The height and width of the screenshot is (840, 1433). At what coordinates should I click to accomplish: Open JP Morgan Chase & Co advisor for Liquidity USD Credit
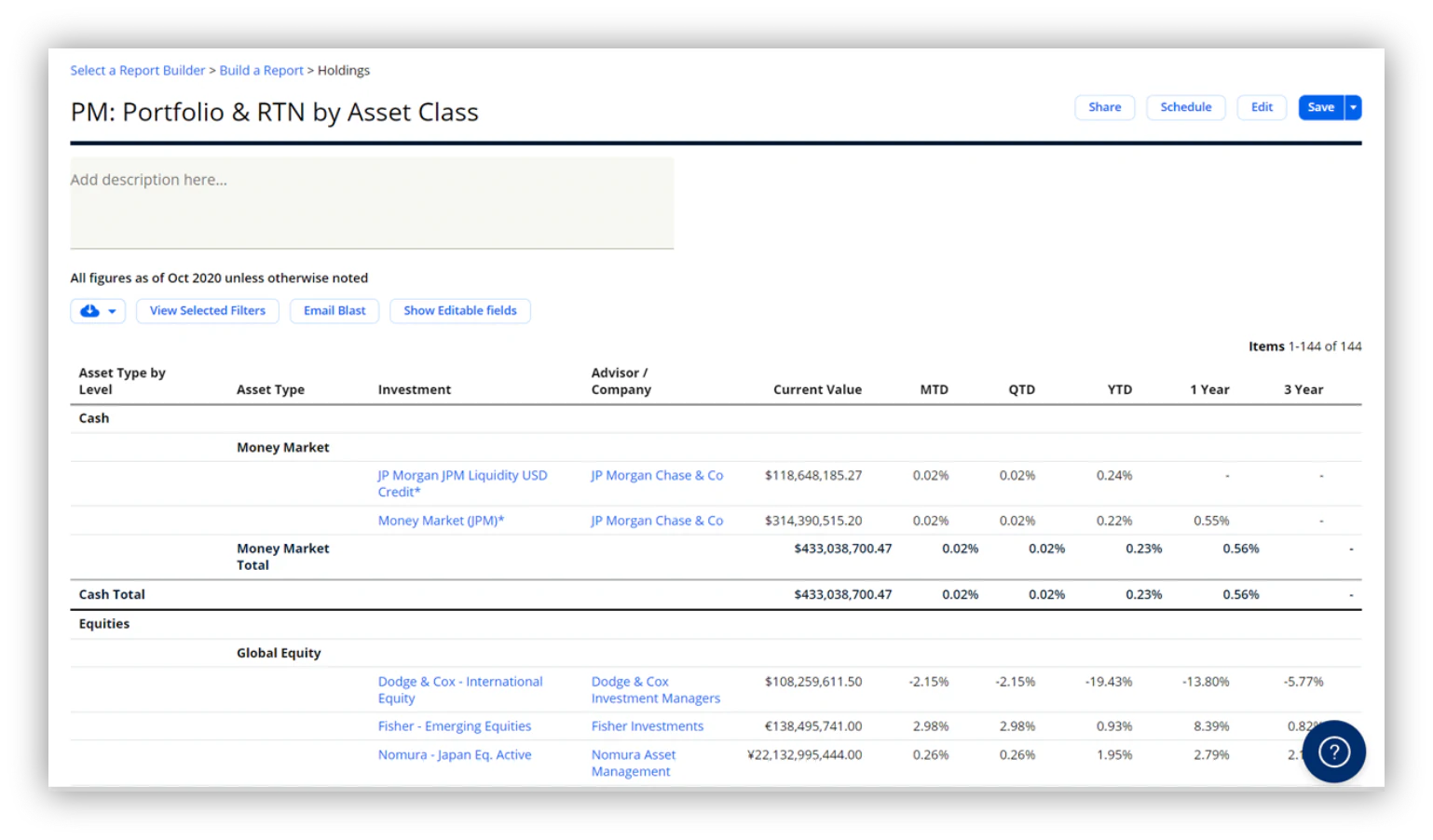(657, 476)
